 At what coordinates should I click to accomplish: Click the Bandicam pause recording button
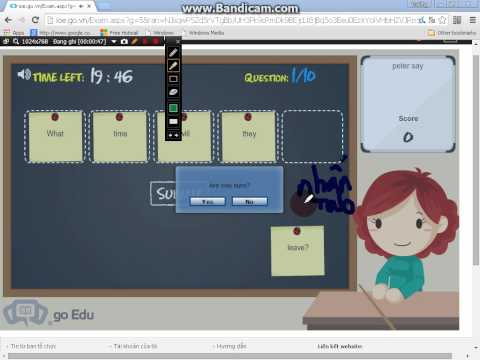coord(145,41)
